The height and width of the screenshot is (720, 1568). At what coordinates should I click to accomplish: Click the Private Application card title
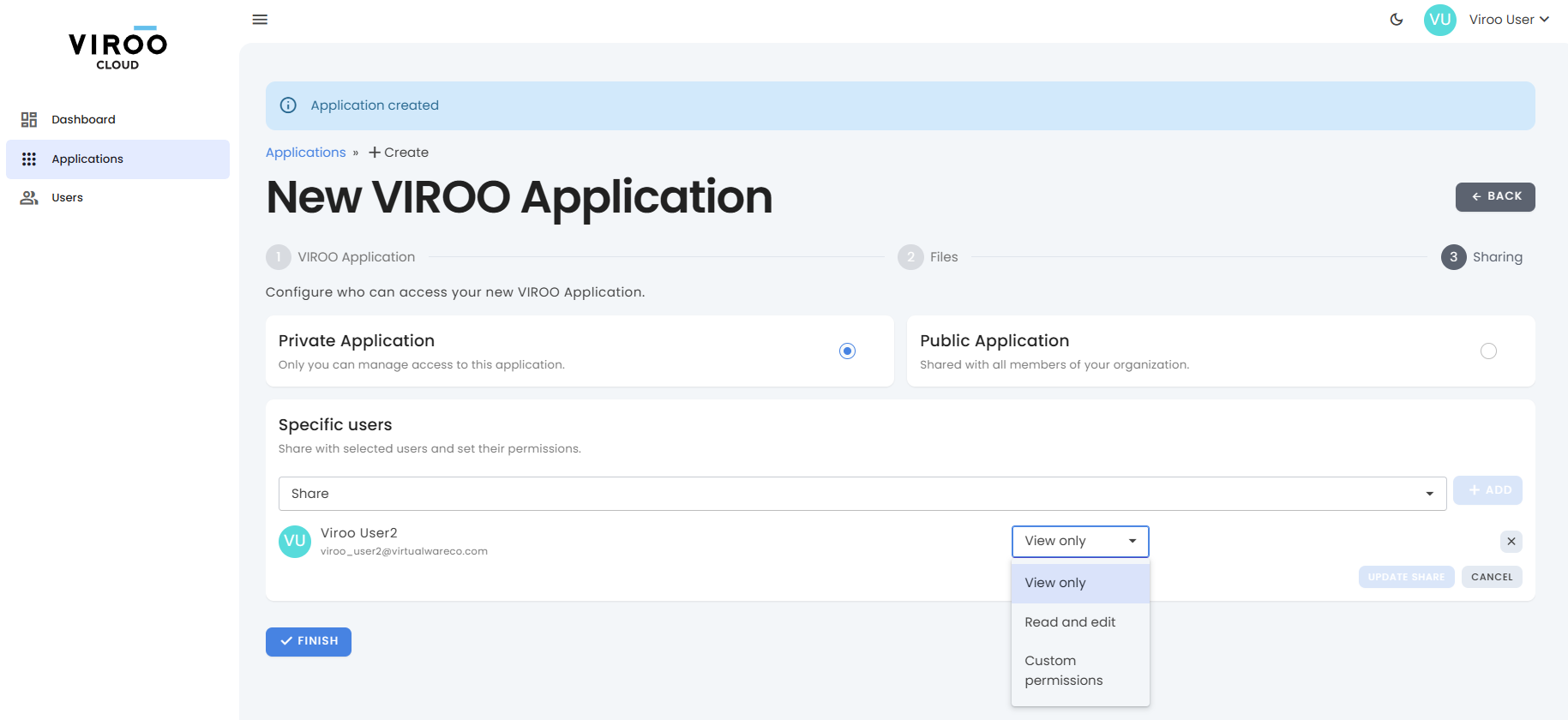[x=357, y=341]
